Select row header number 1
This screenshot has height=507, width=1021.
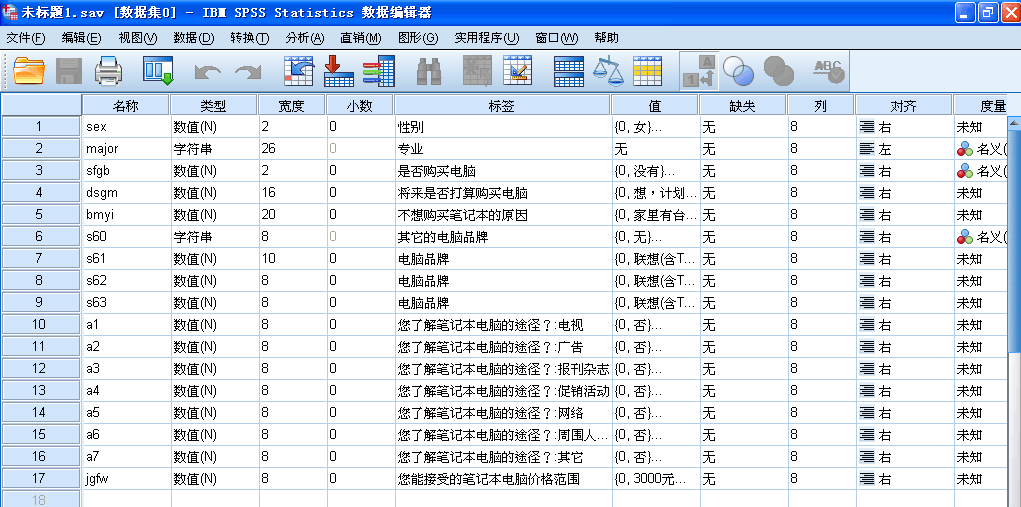point(40,127)
